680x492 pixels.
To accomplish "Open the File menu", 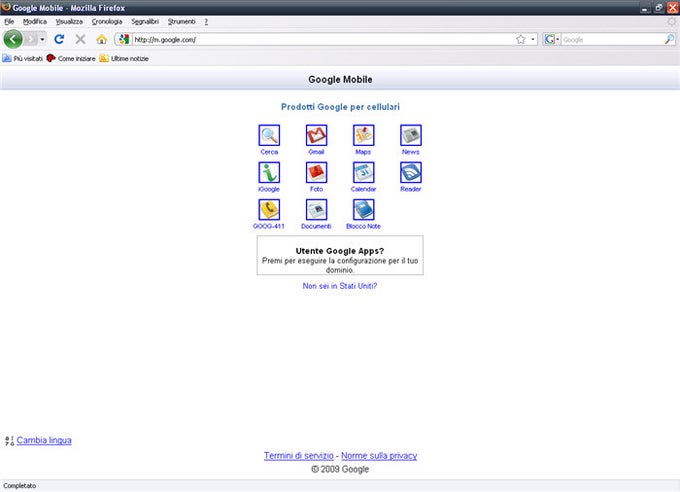I will [x=9, y=22].
